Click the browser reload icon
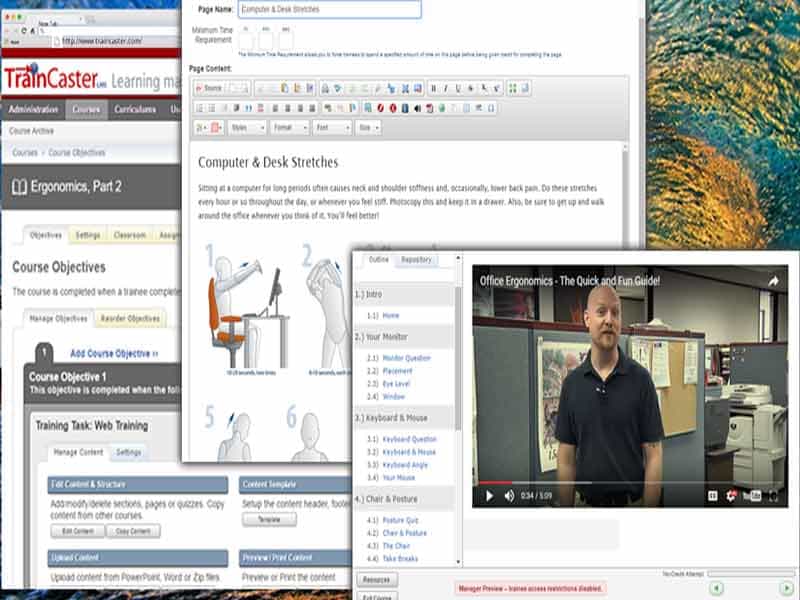This screenshot has width=800, height=600. pos(23,31)
